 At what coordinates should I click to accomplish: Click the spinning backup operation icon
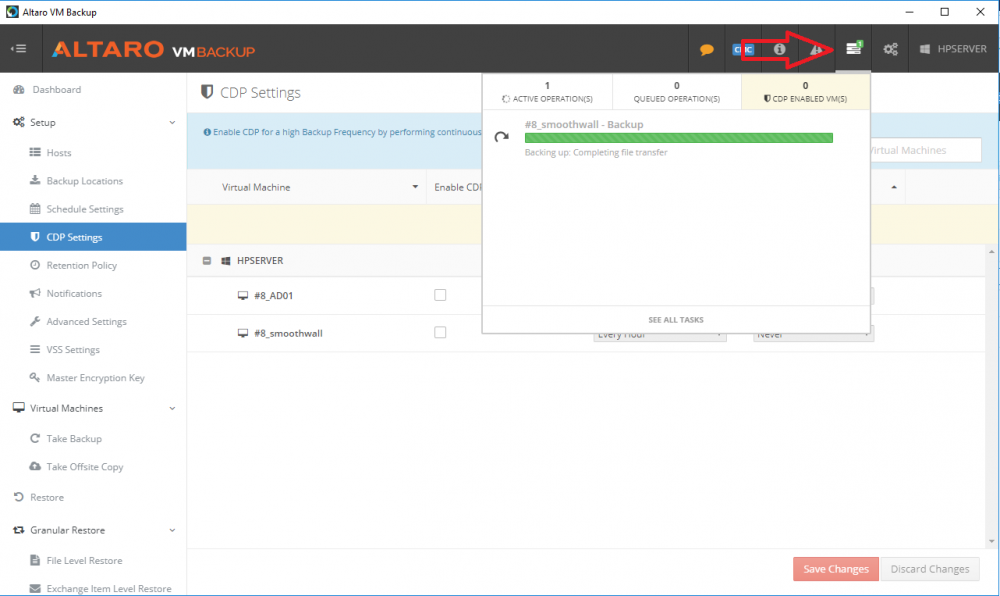pyautogui.click(x=502, y=136)
